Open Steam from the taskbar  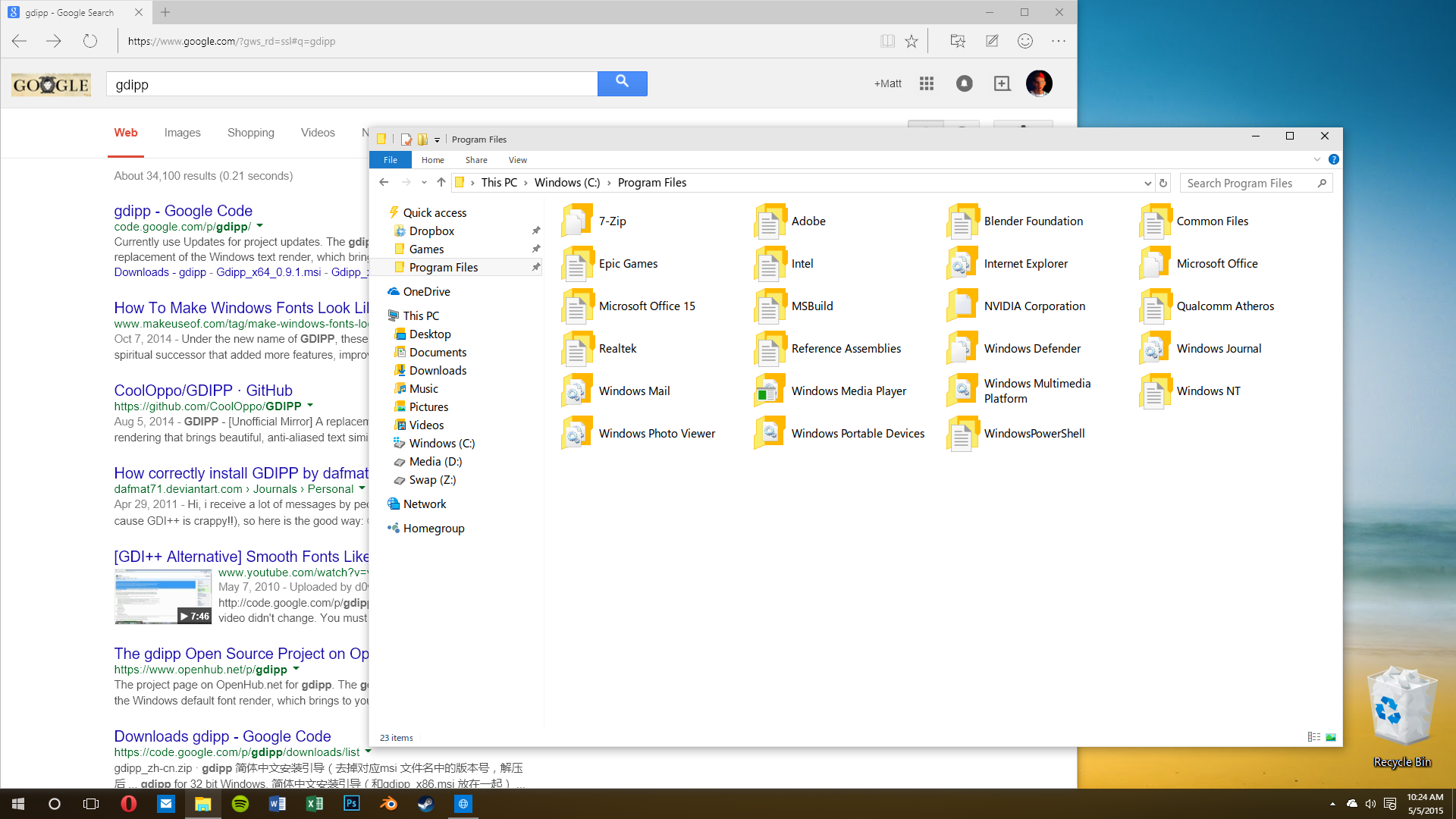[x=426, y=804]
